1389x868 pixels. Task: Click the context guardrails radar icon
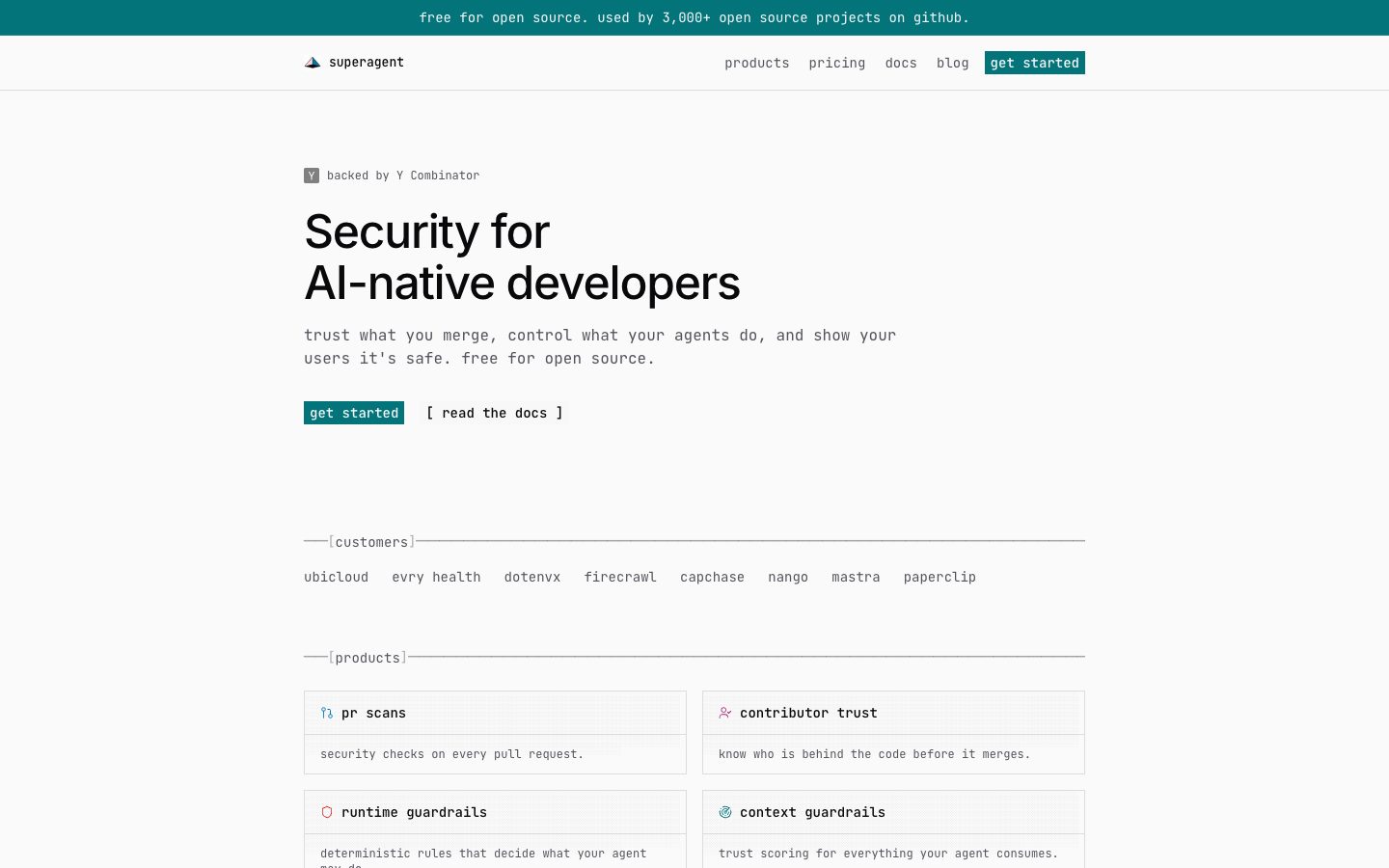(725, 813)
